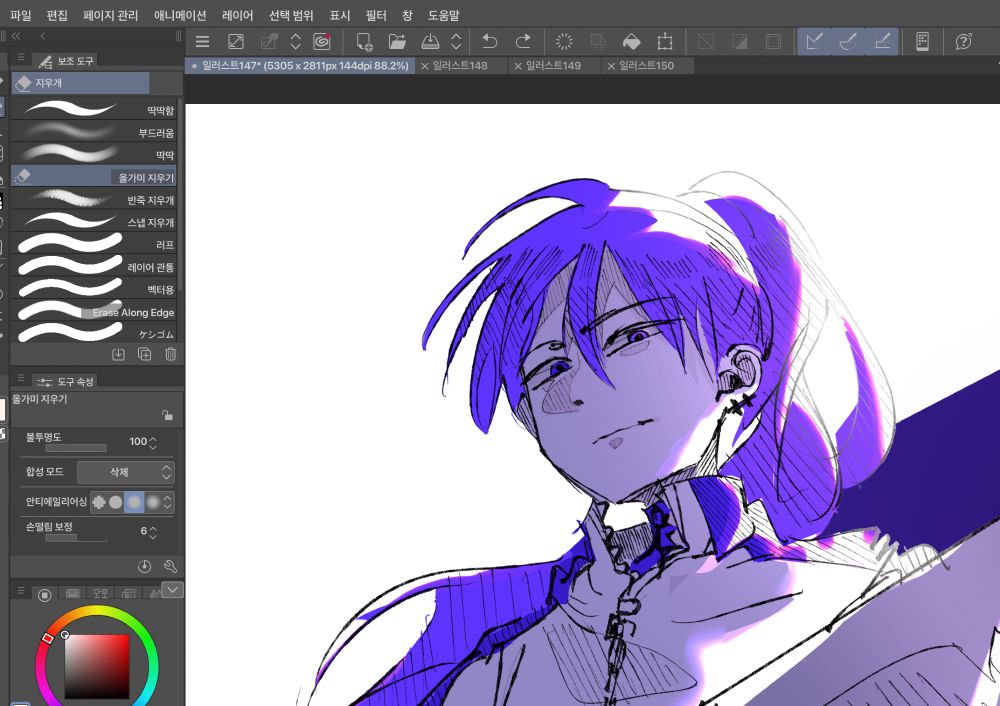This screenshot has height=706, width=1000.
Task: Click the single left arrow panel collapse
Action: [x=43, y=36]
